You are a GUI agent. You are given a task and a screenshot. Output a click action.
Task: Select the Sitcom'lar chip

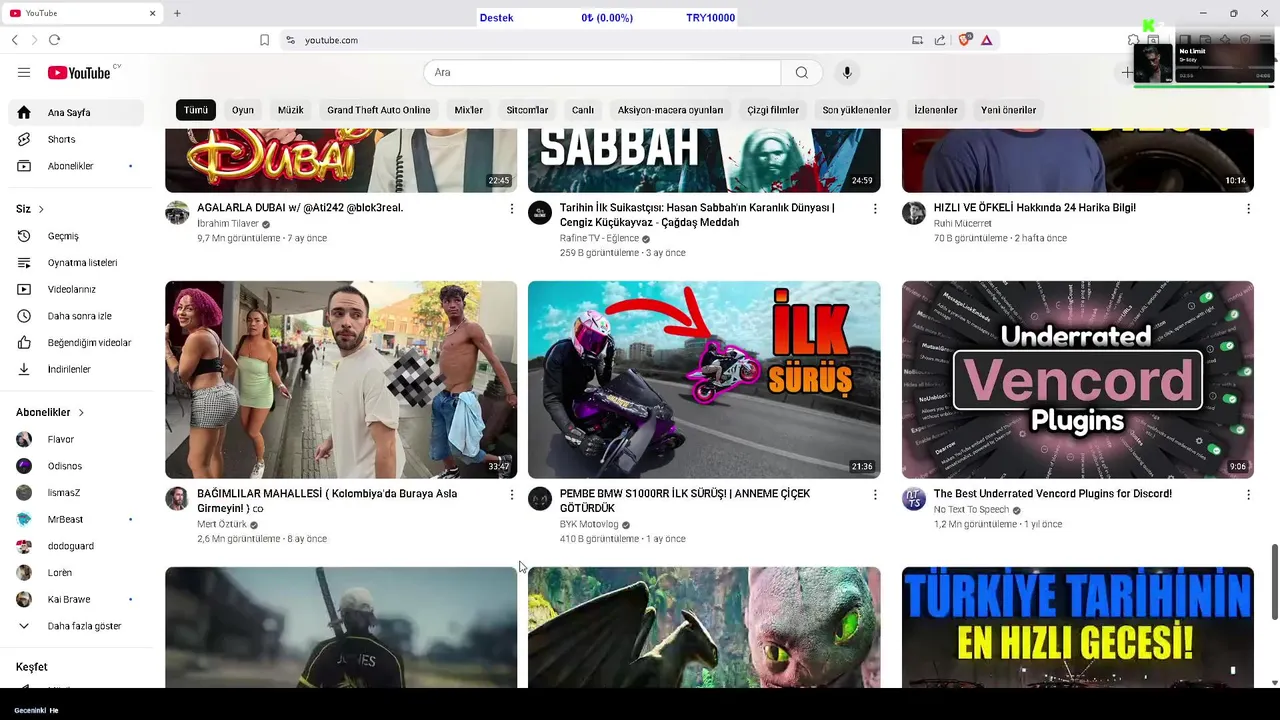point(527,110)
